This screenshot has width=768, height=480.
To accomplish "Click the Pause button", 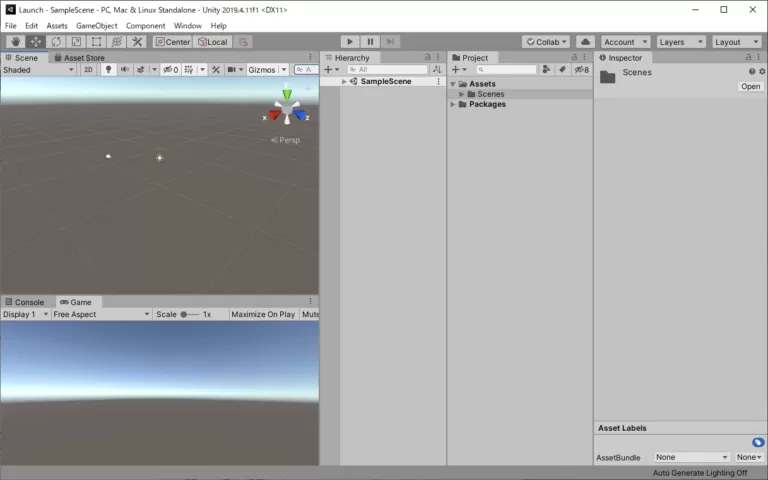I will point(370,42).
